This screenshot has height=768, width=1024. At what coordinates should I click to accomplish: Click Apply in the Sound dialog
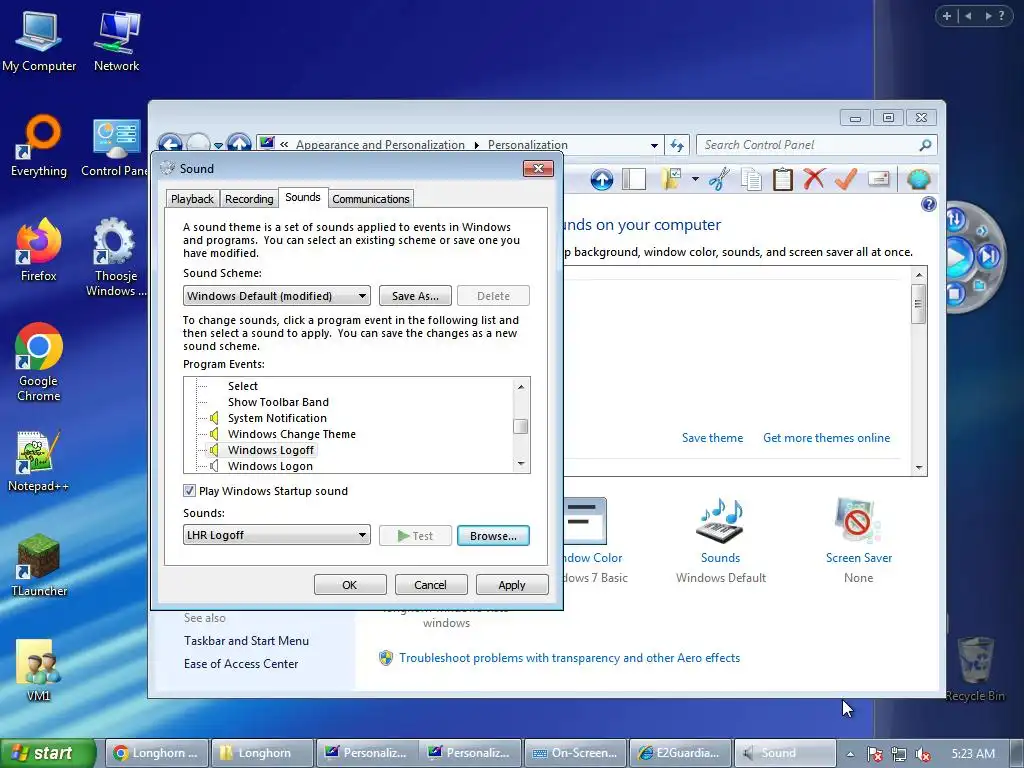[x=511, y=584]
